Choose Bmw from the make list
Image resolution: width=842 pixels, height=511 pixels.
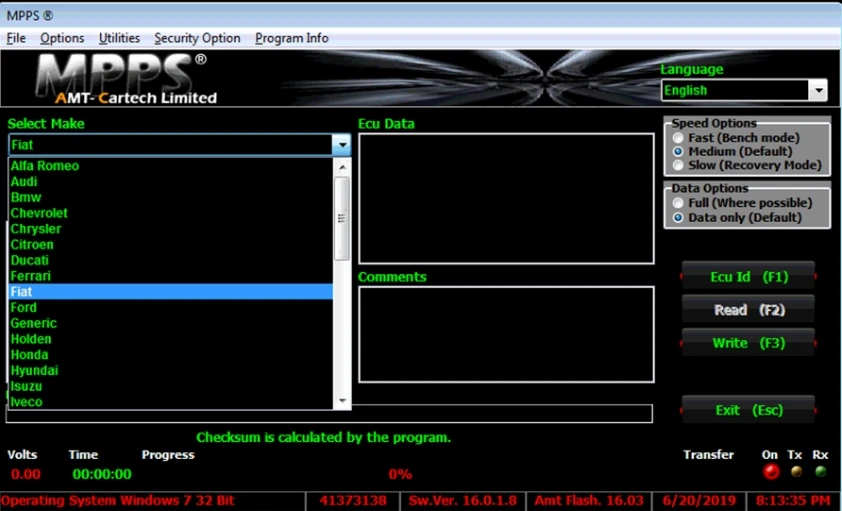click(171, 197)
